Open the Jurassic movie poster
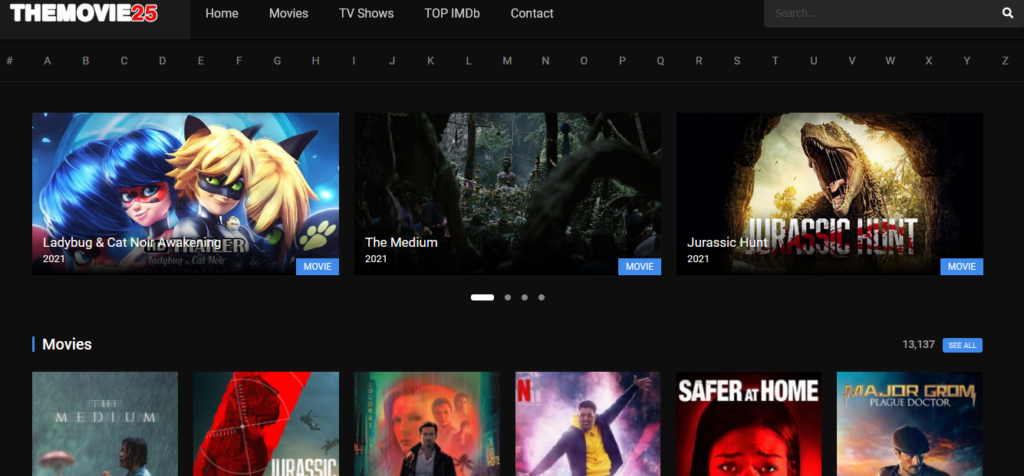 [x=266, y=424]
